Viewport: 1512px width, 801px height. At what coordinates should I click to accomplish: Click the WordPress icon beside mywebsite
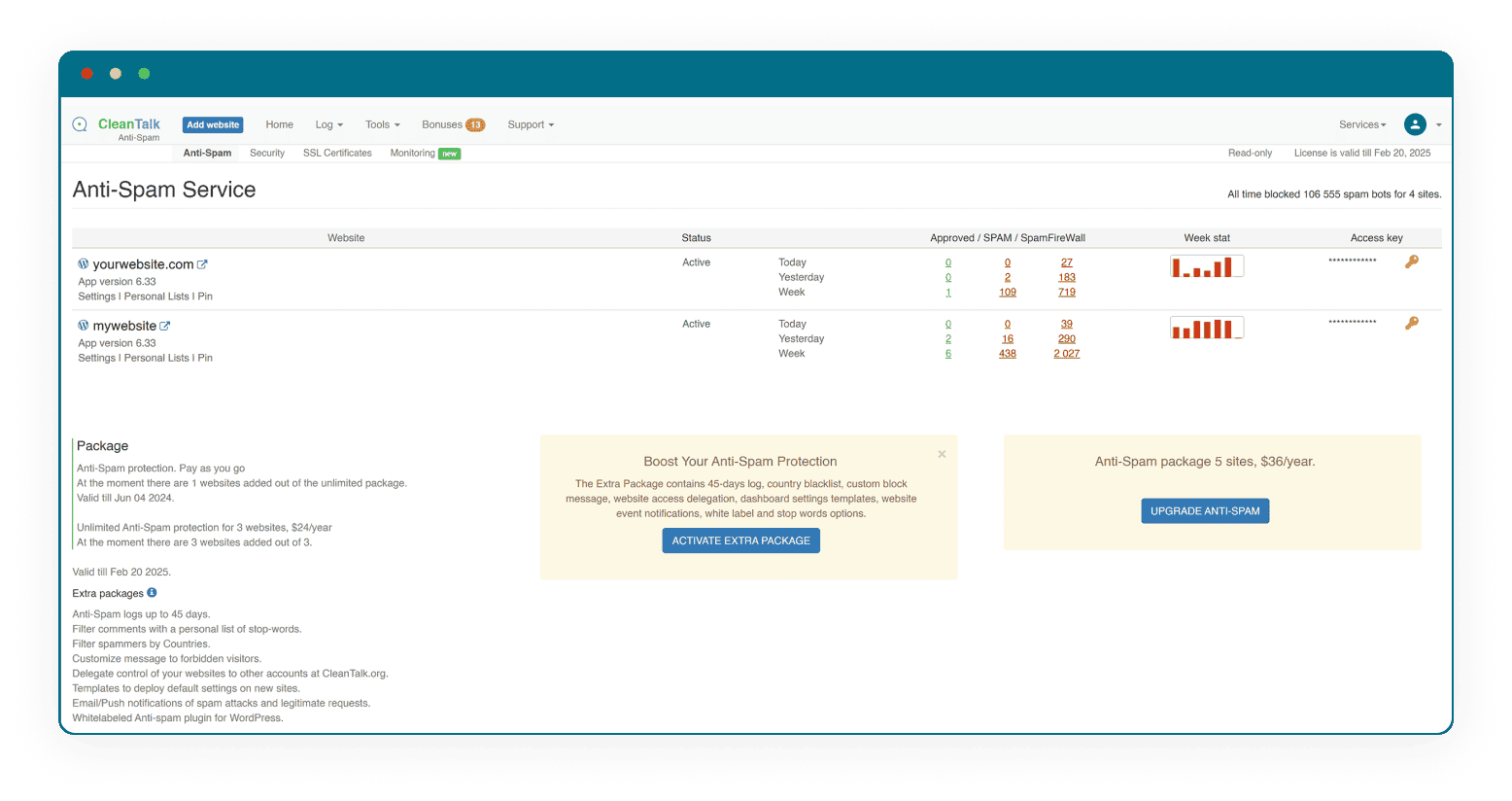84,325
